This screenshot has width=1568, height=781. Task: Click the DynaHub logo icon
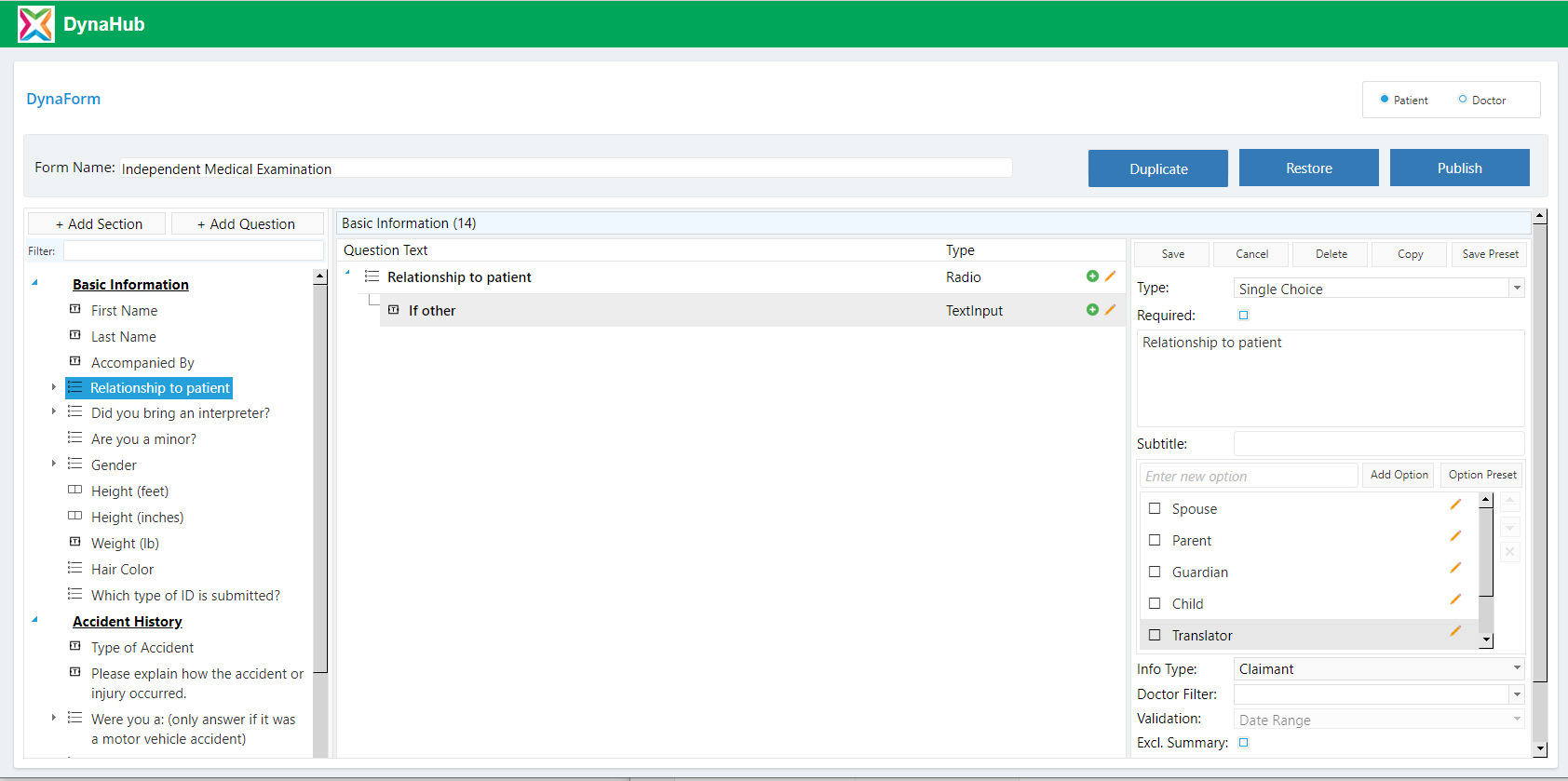pyautogui.click(x=36, y=24)
